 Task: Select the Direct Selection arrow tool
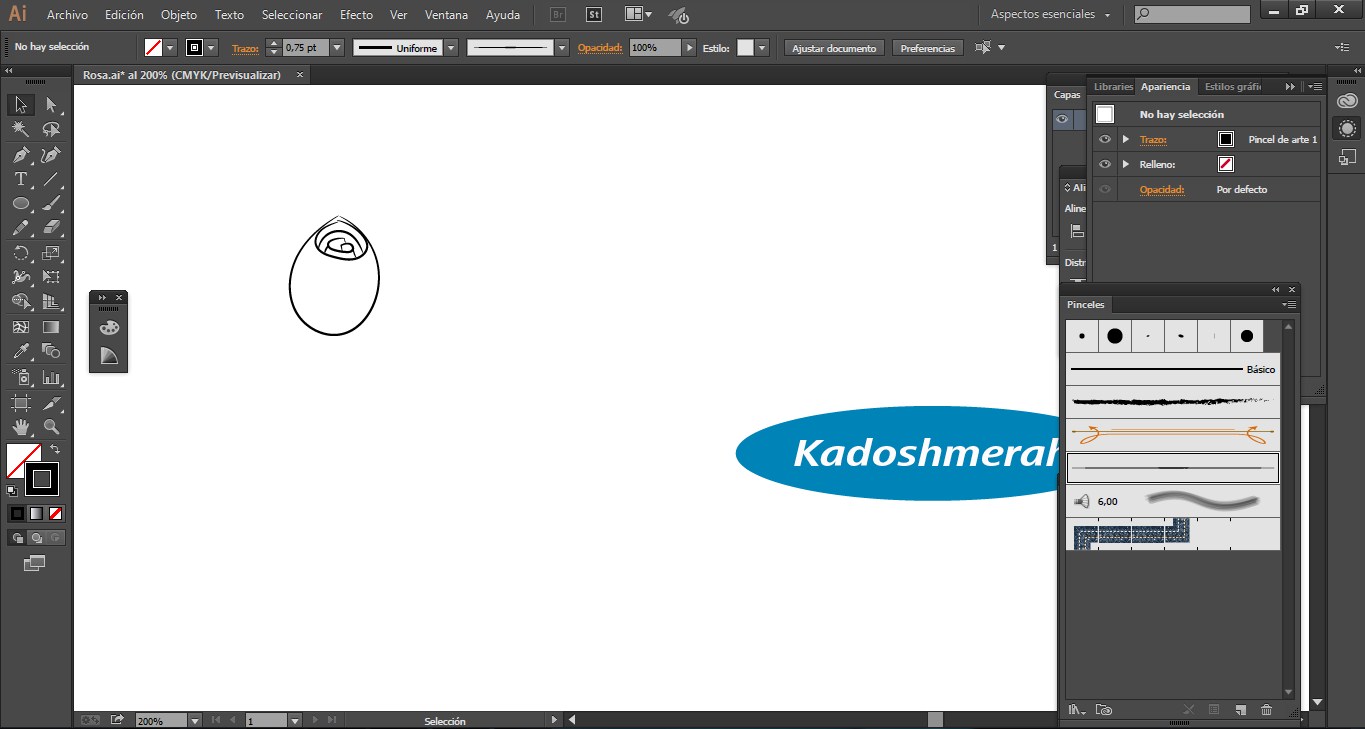51,105
